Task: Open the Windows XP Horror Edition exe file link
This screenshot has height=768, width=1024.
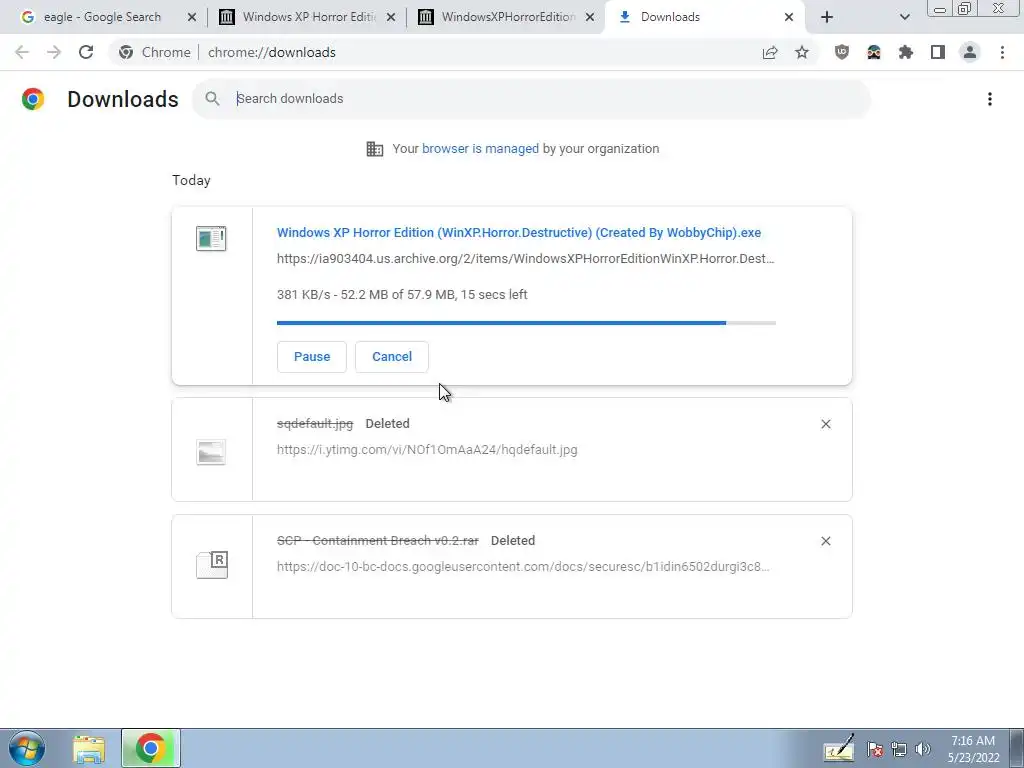Action: point(519,232)
